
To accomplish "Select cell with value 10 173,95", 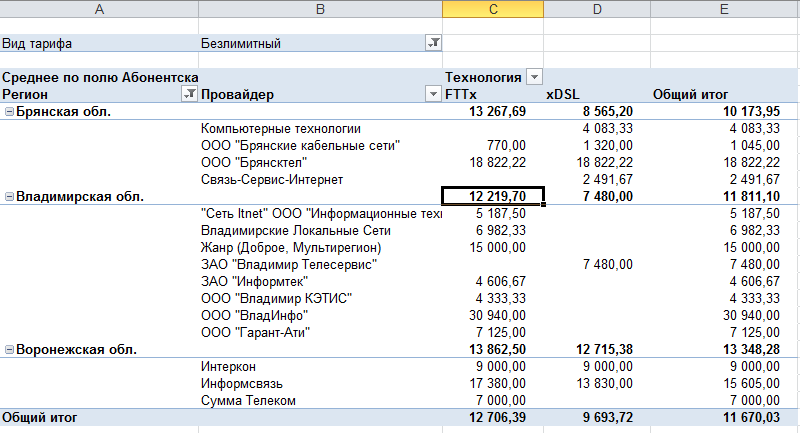I will pos(725,112).
